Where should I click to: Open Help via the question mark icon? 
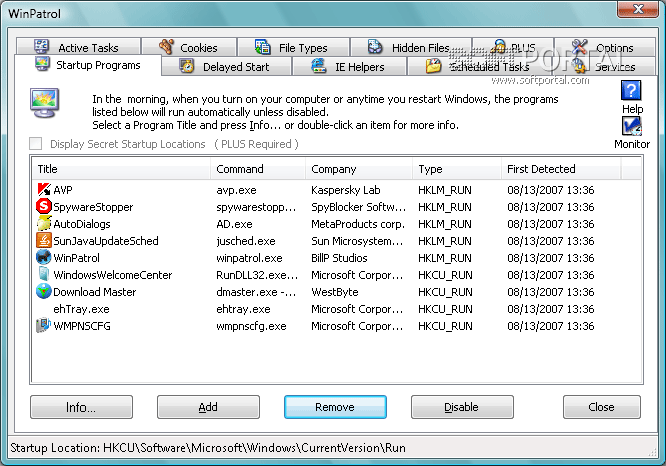click(631, 90)
